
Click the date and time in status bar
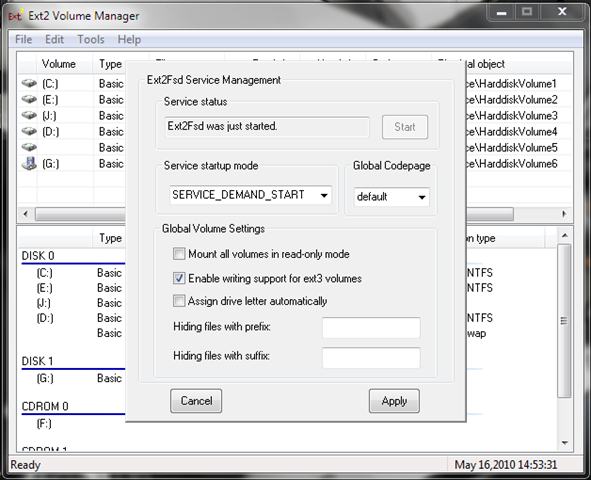[505, 465]
